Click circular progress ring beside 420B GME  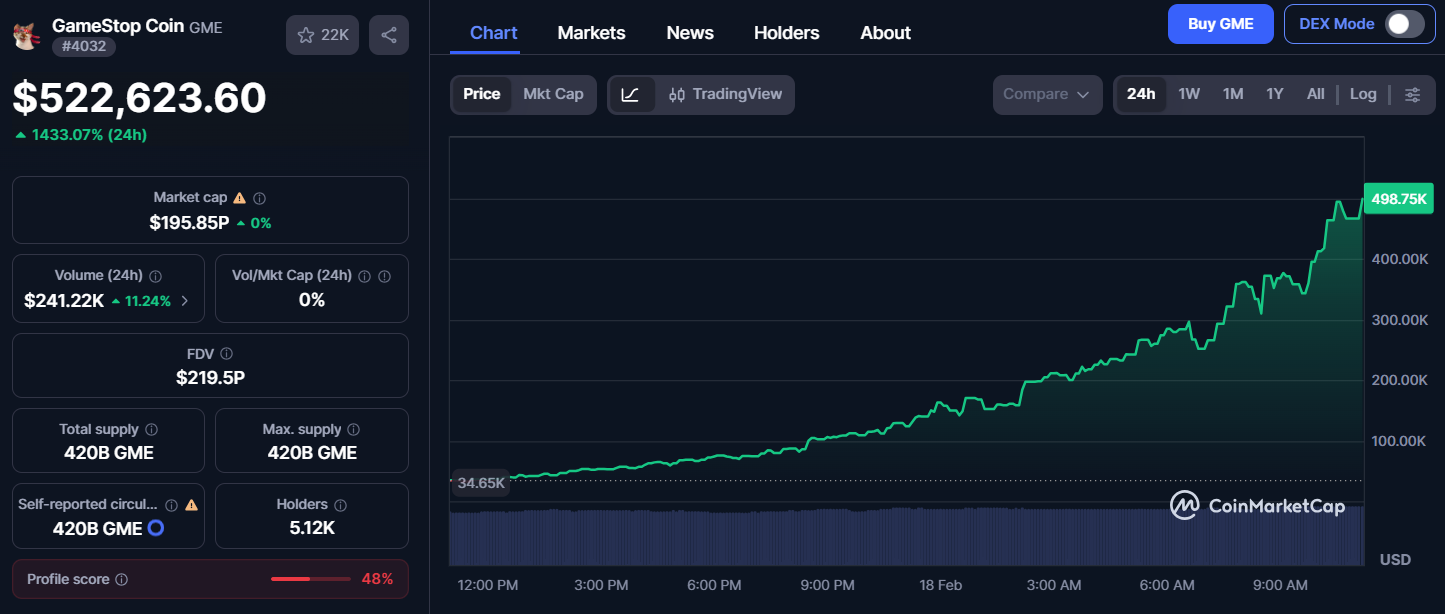coord(156,528)
